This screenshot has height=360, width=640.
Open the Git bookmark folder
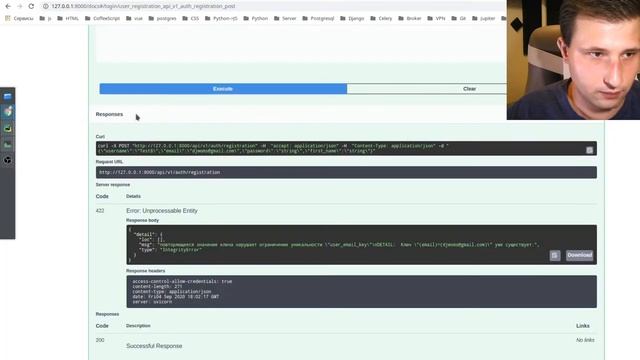[458, 18]
